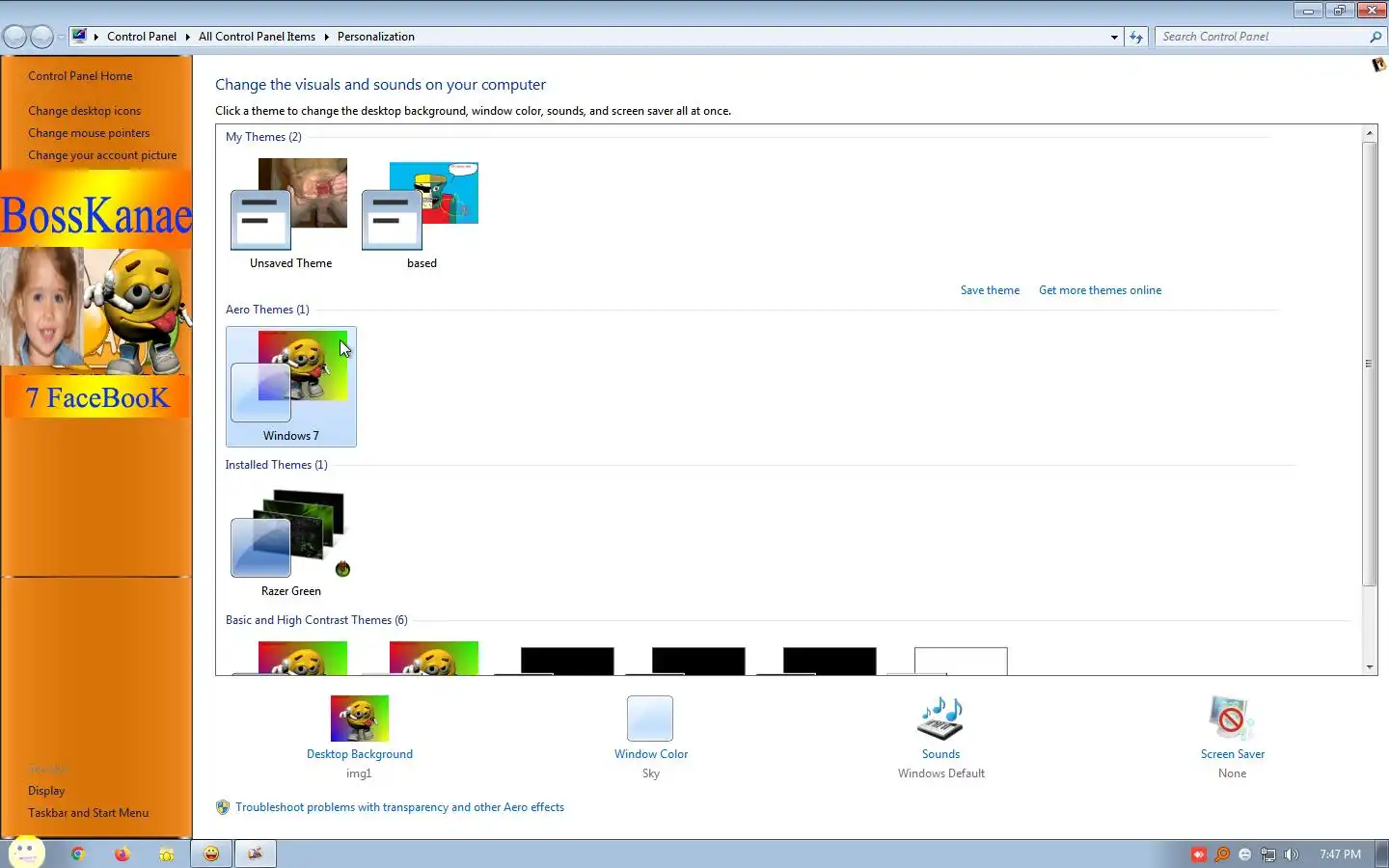
Task: Click the smiley face taskbar button
Action: [x=211, y=854]
